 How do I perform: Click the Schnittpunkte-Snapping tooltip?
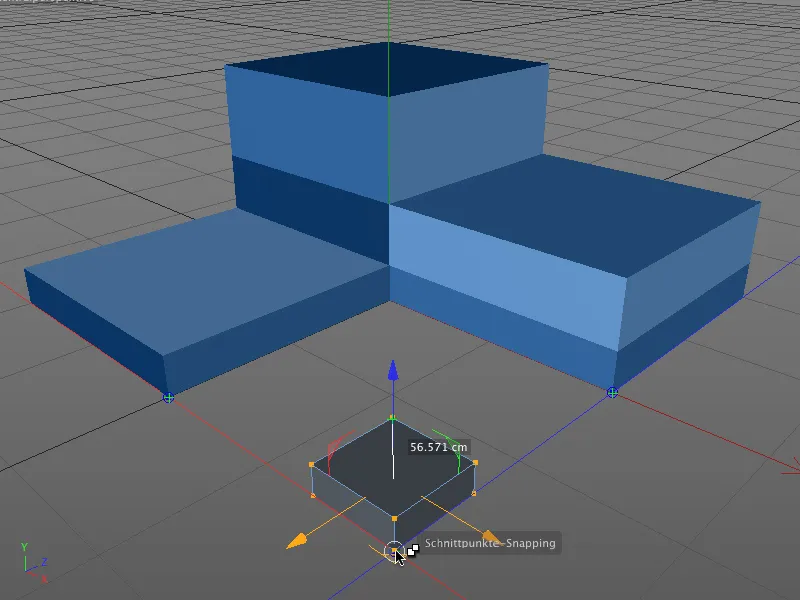tap(490, 543)
